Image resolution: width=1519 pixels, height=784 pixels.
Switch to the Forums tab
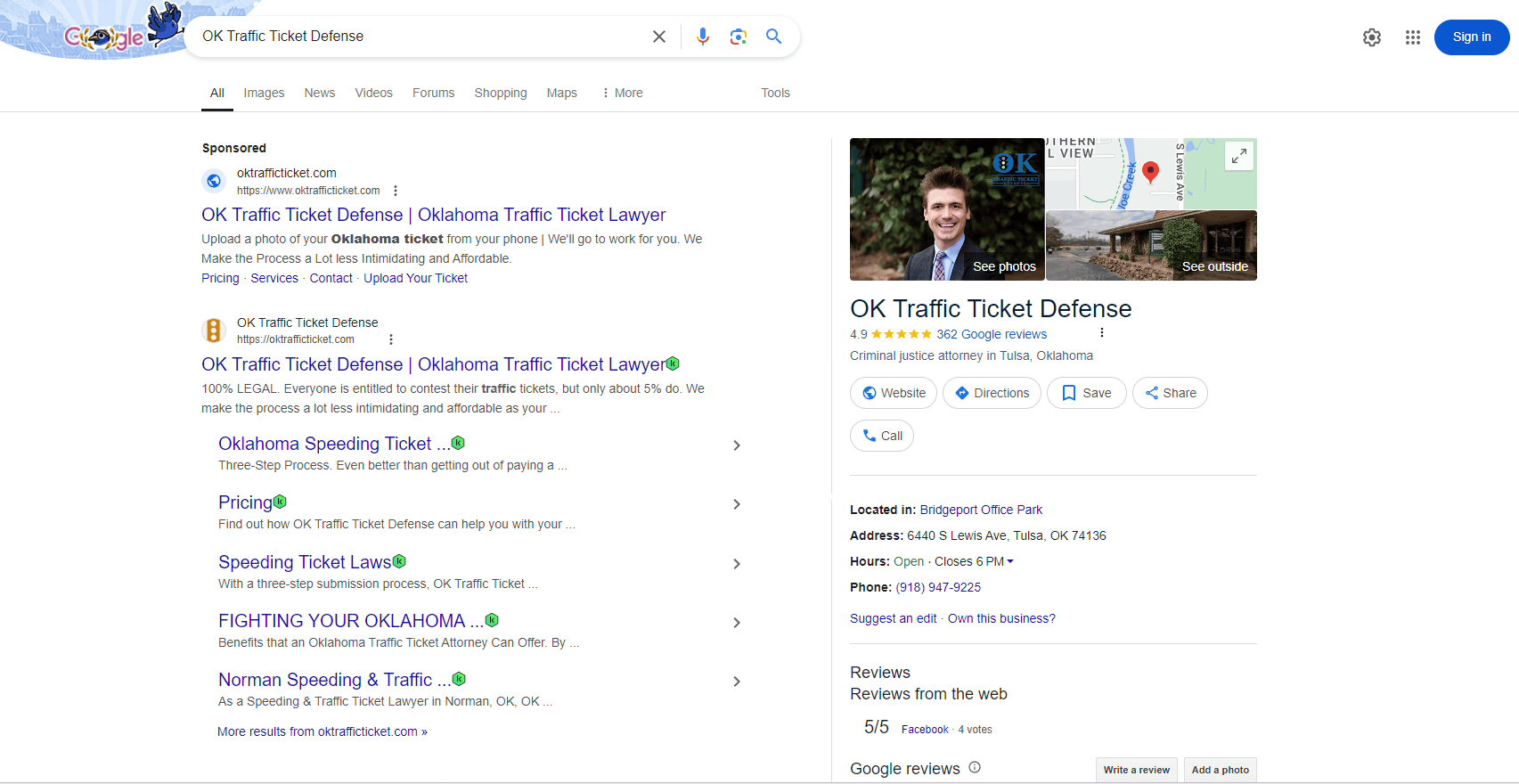(x=433, y=93)
